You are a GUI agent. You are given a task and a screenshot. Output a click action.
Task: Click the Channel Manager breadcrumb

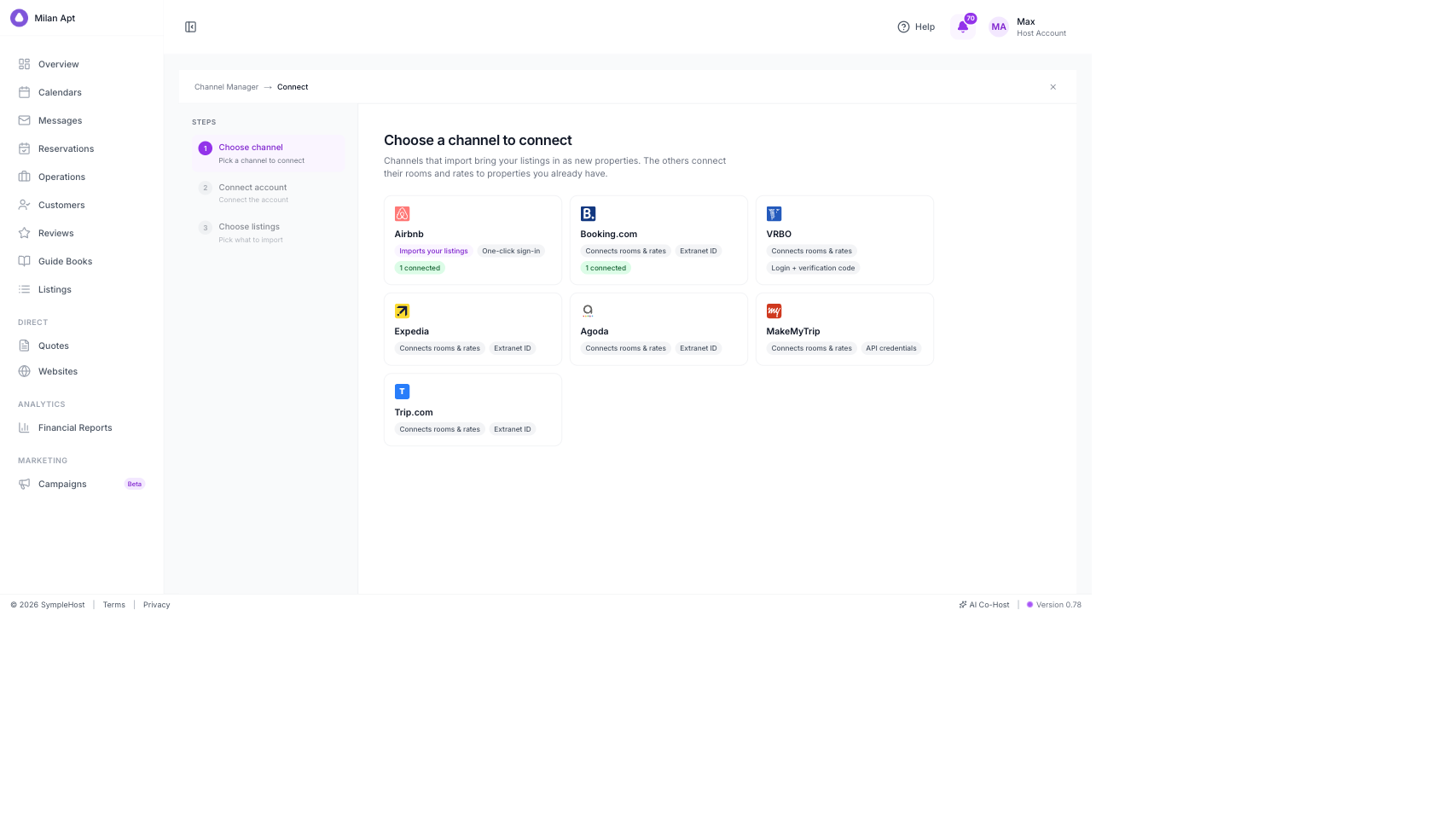click(226, 87)
